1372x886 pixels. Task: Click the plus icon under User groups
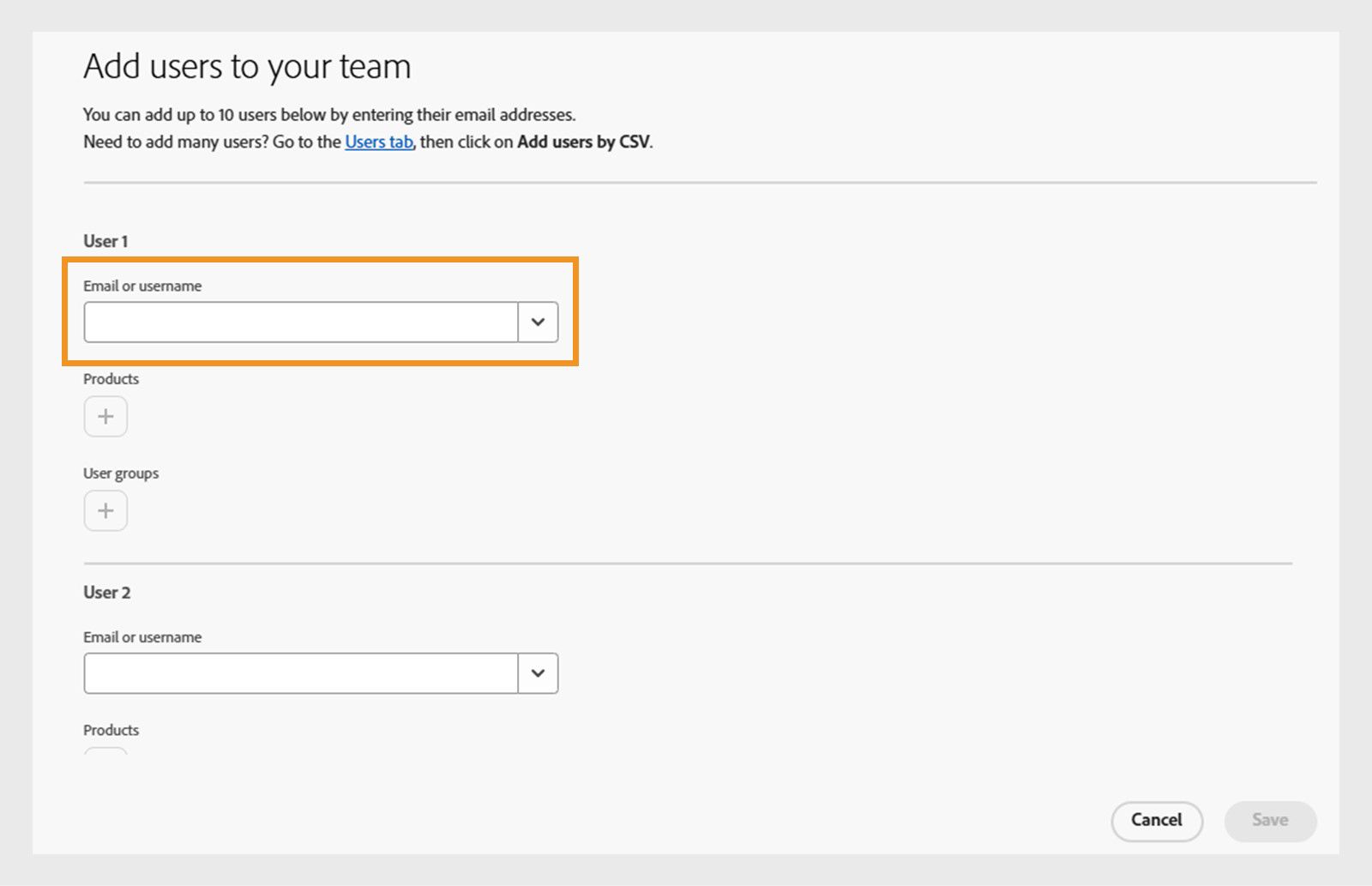pos(105,511)
